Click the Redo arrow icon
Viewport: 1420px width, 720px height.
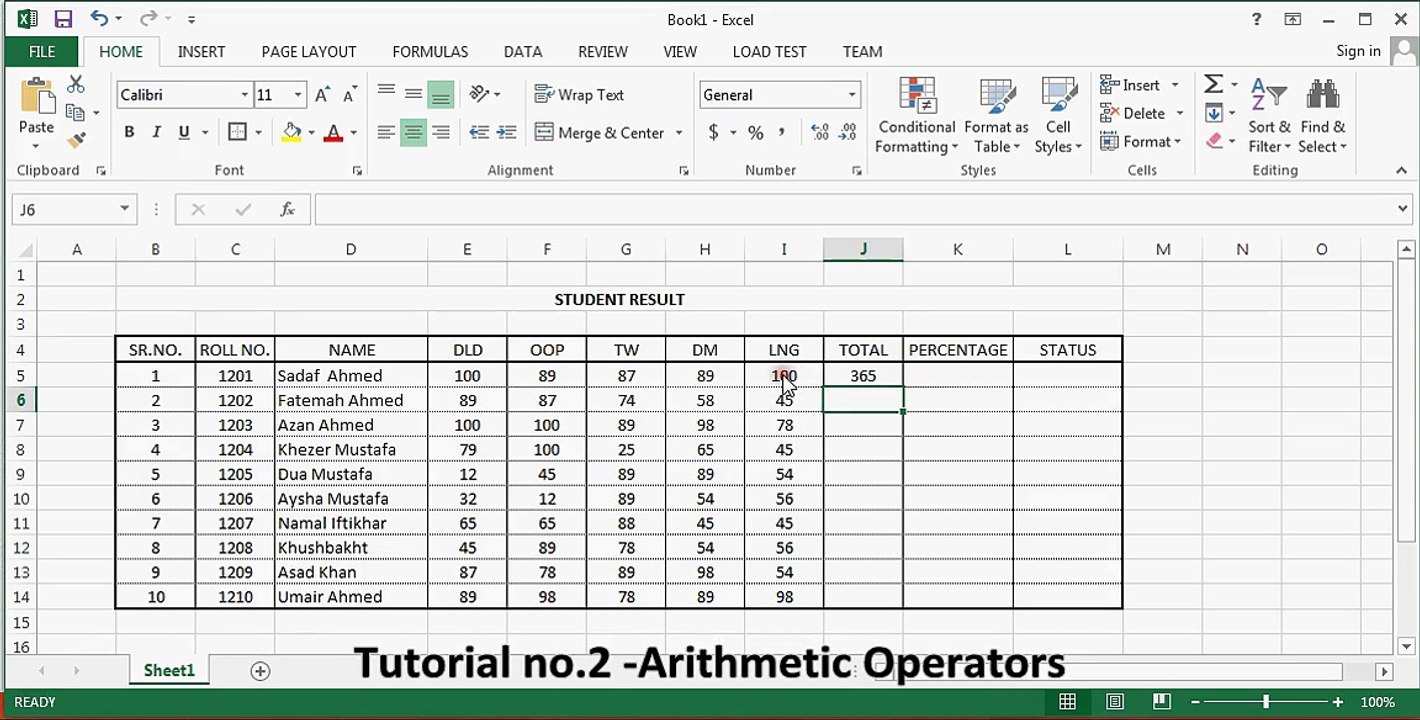click(148, 18)
